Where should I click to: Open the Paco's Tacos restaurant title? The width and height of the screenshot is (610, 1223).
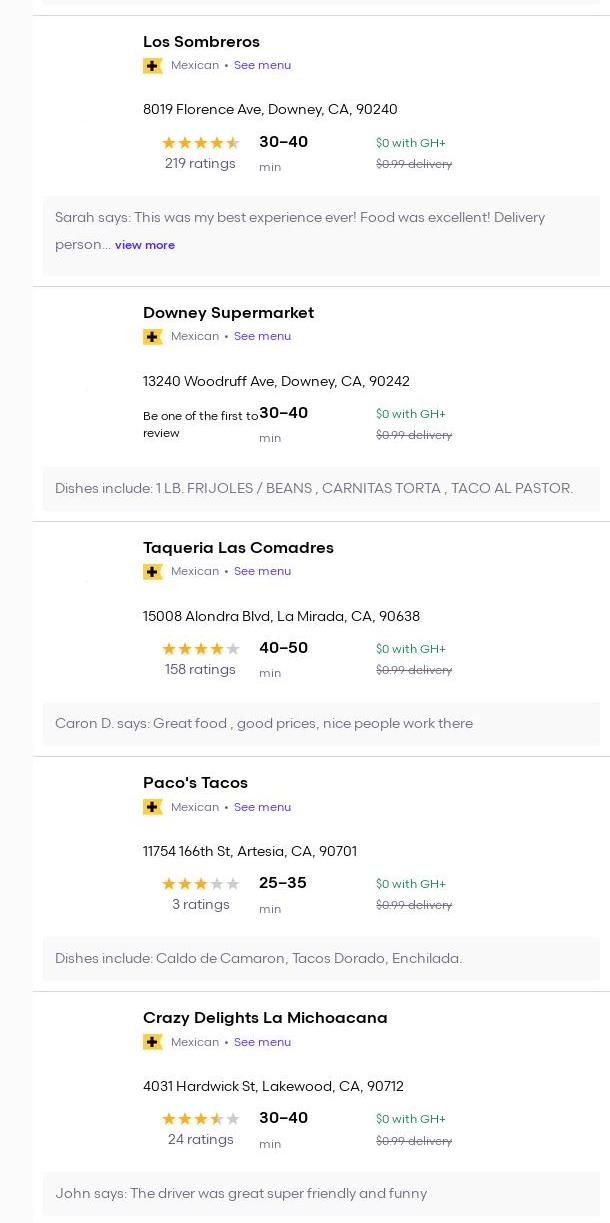(x=195, y=783)
